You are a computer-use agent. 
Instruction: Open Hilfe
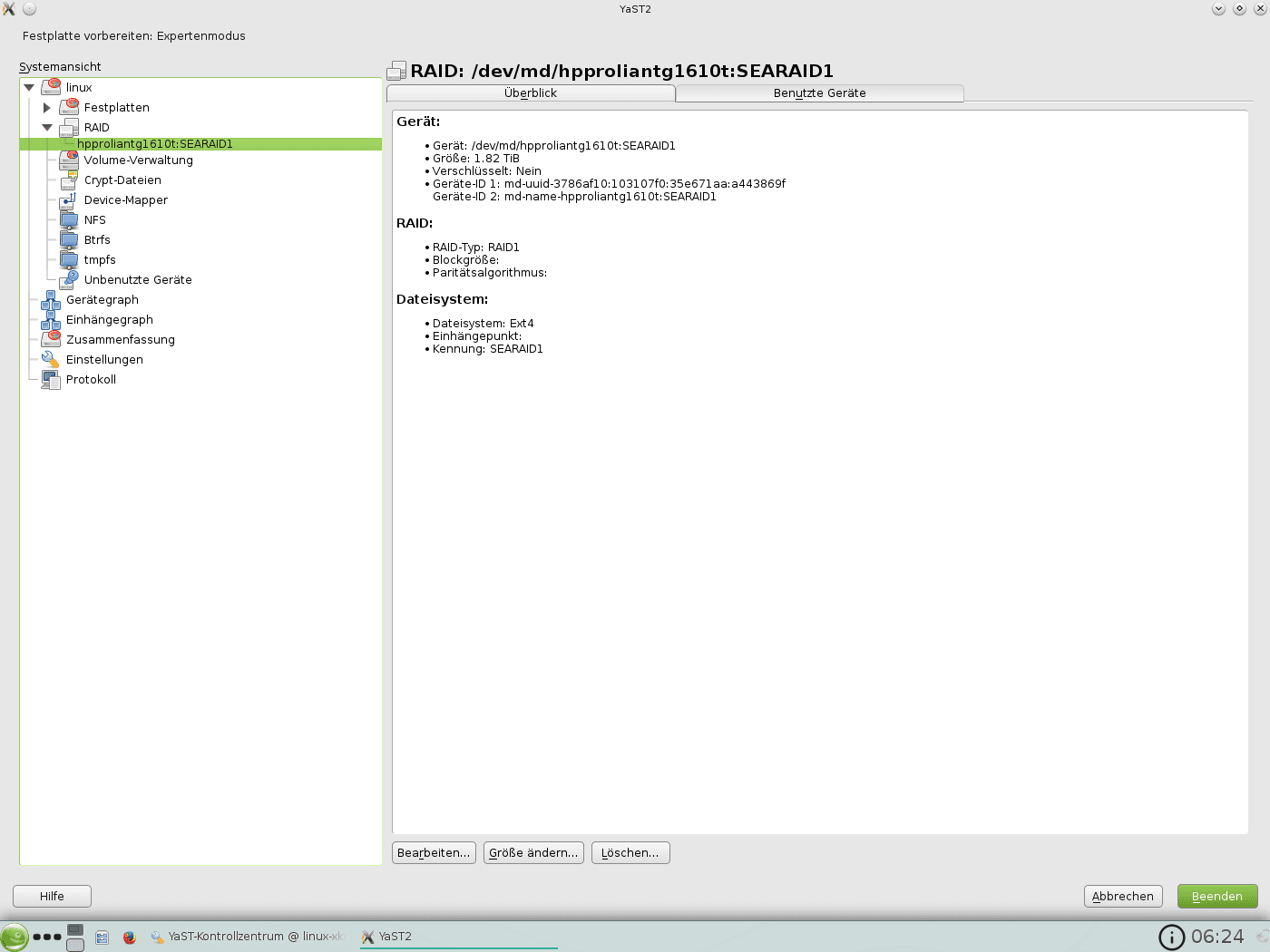click(52, 896)
